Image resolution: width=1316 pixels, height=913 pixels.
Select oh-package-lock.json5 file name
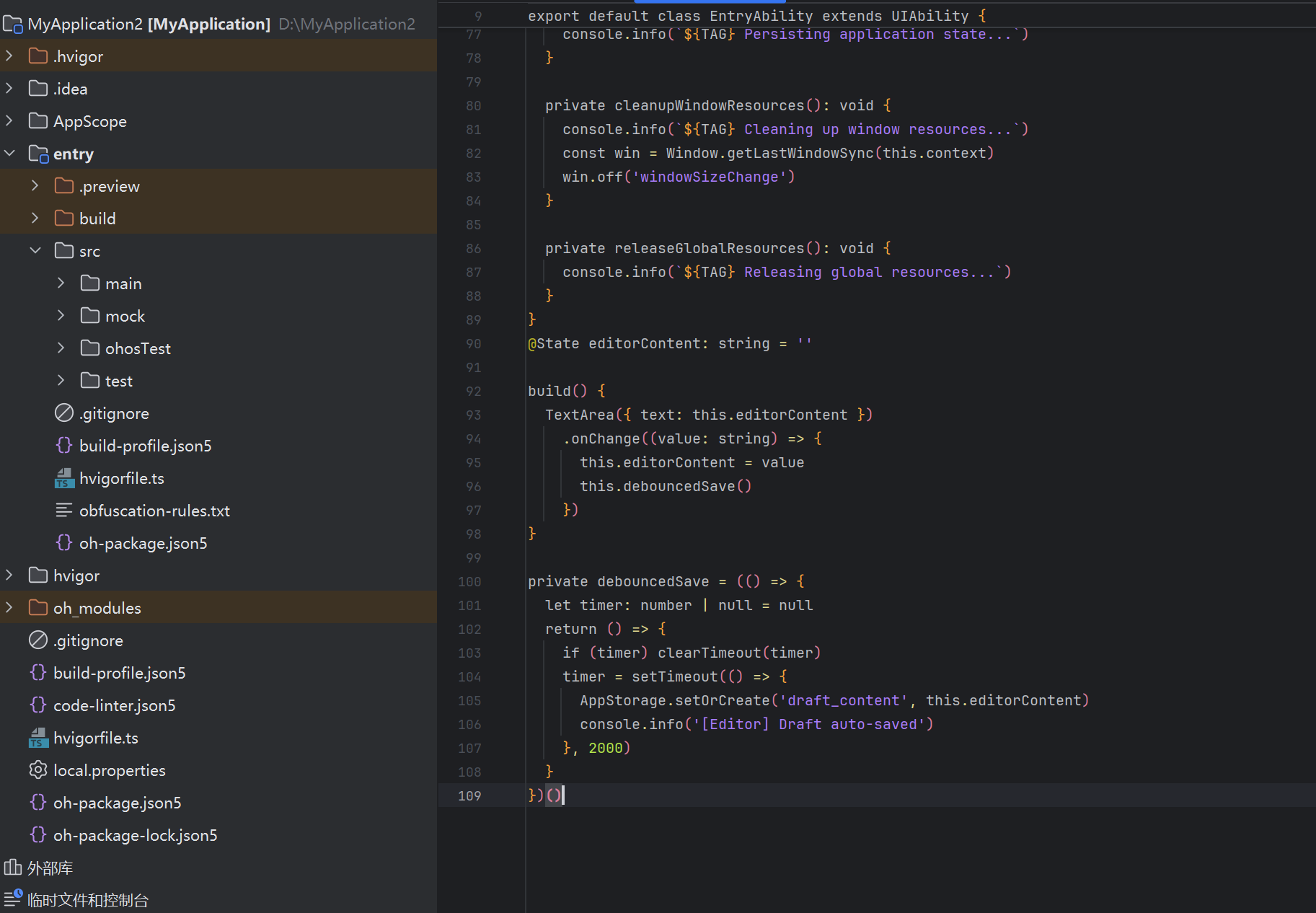click(x=136, y=835)
